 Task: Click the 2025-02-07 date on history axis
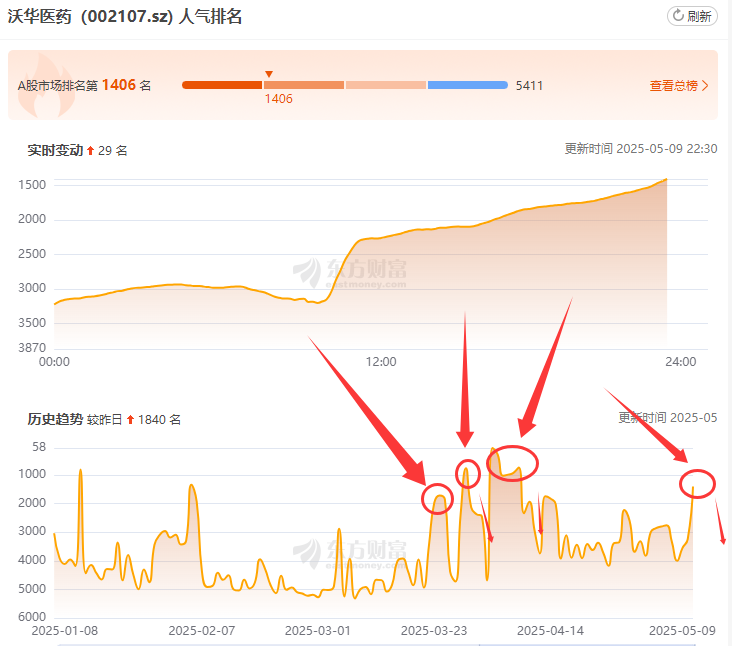[x=202, y=631]
